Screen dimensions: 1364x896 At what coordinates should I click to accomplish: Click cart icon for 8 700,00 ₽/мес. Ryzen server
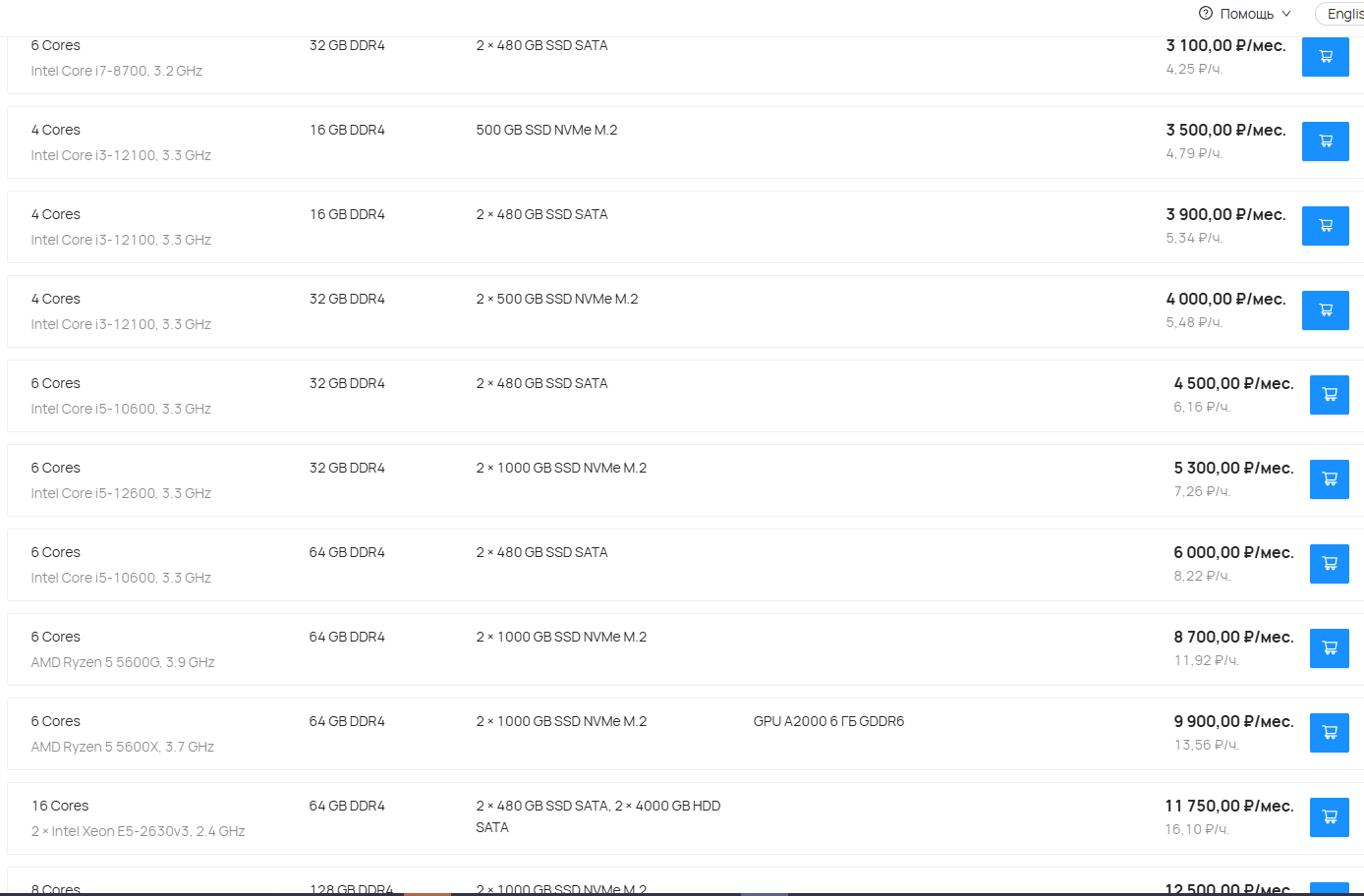[1329, 648]
